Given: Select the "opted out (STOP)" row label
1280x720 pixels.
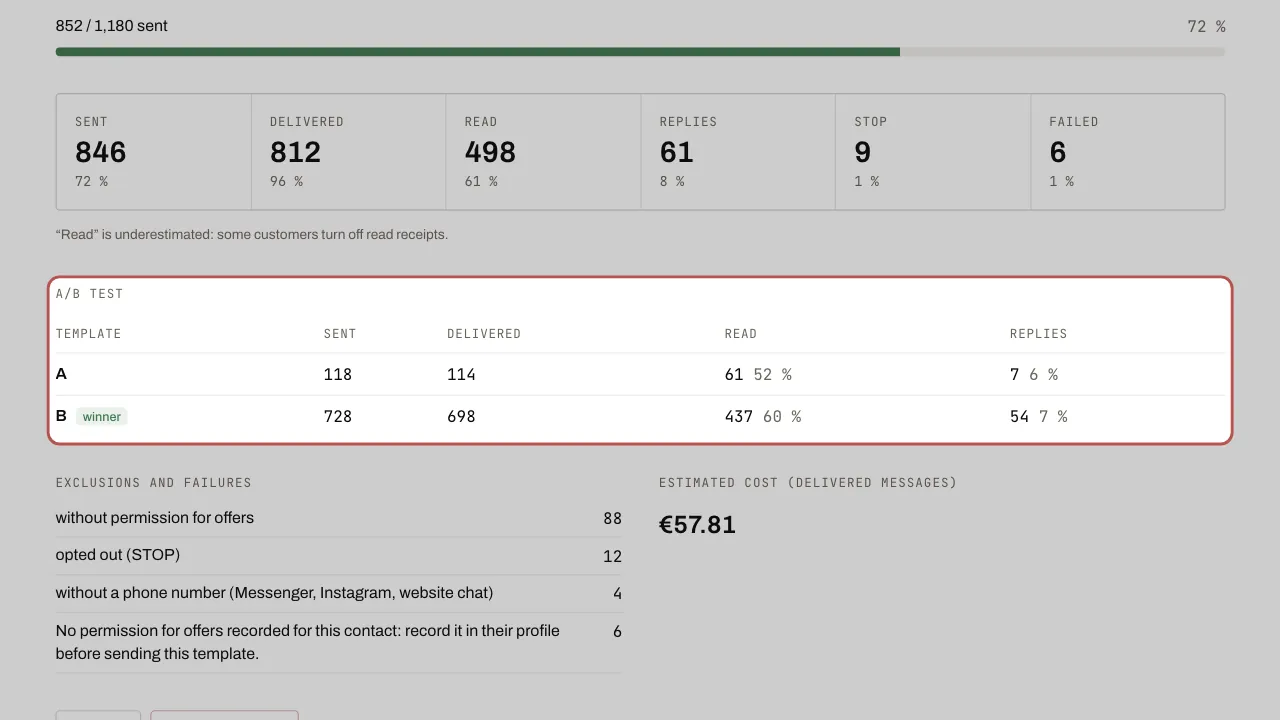Looking at the screenshot, I should [x=118, y=555].
